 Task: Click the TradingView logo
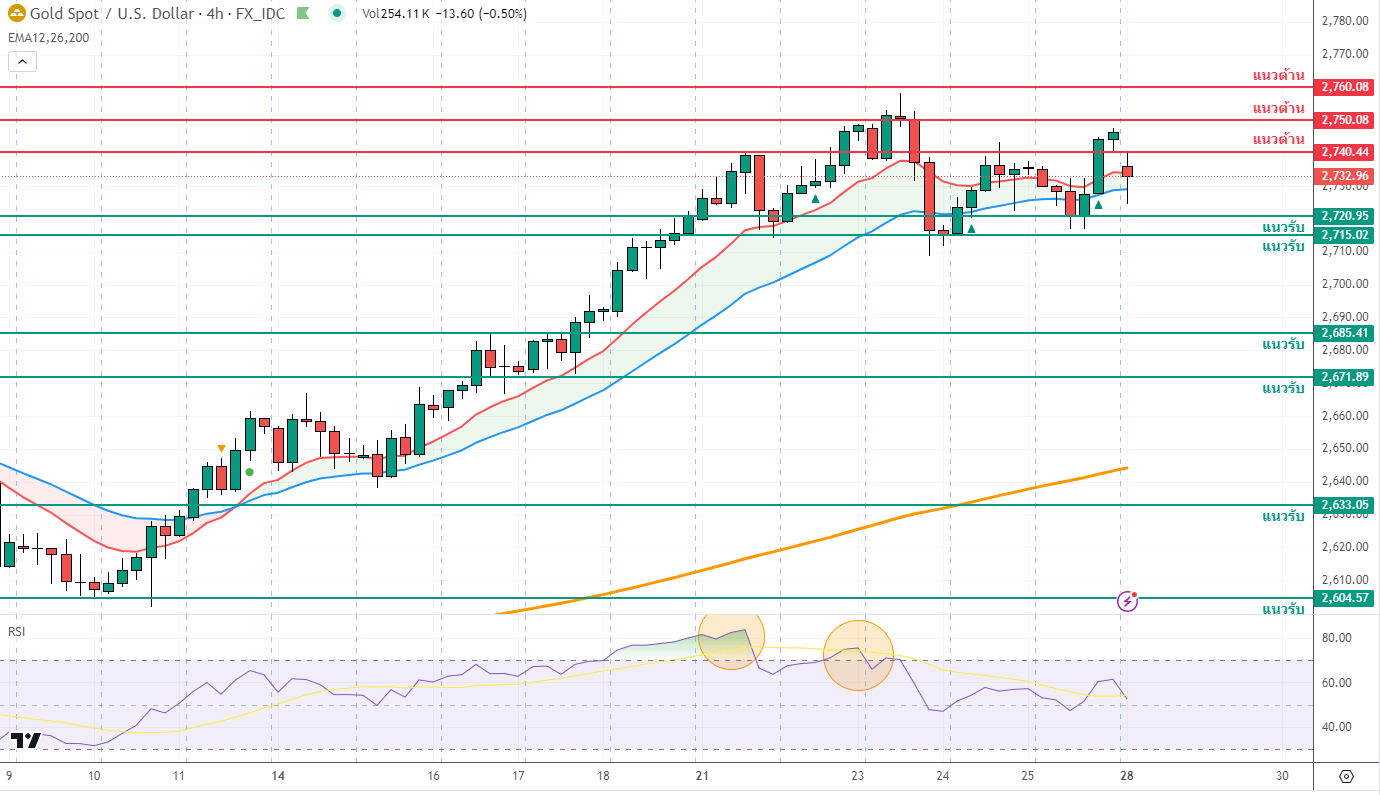pyautogui.click(x=27, y=740)
